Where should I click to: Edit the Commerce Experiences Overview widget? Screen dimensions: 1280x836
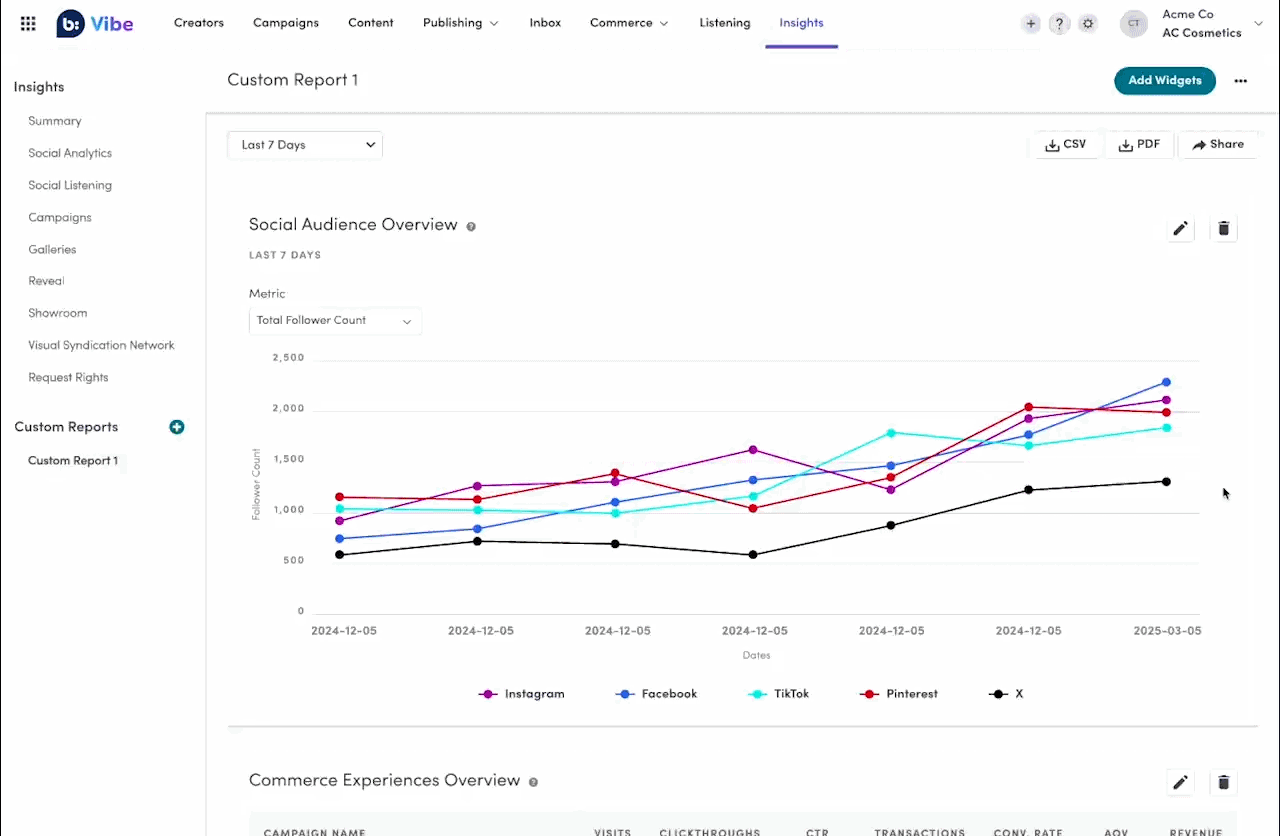coord(1180,783)
